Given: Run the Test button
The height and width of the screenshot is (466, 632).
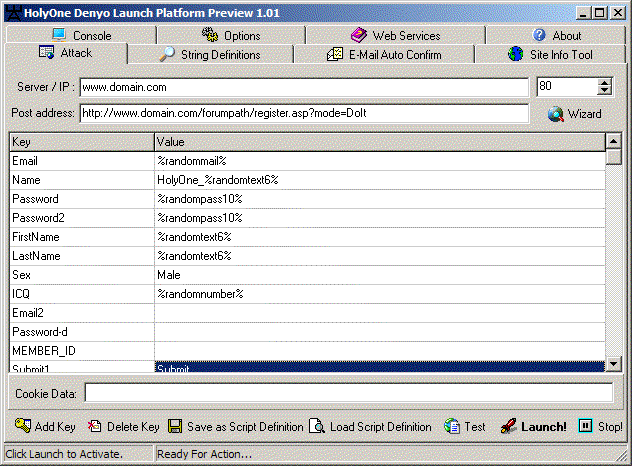Looking at the screenshot, I should (x=465, y=426).
